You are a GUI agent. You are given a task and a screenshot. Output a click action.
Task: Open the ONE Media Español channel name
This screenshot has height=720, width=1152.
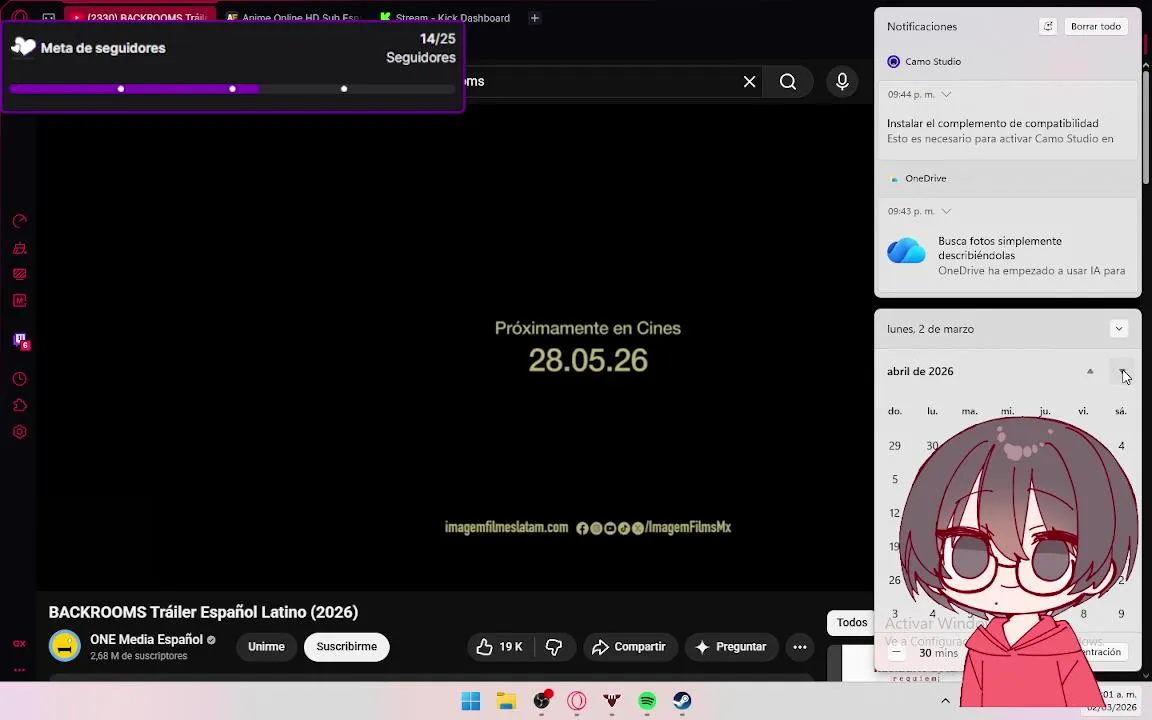[146, 639]
